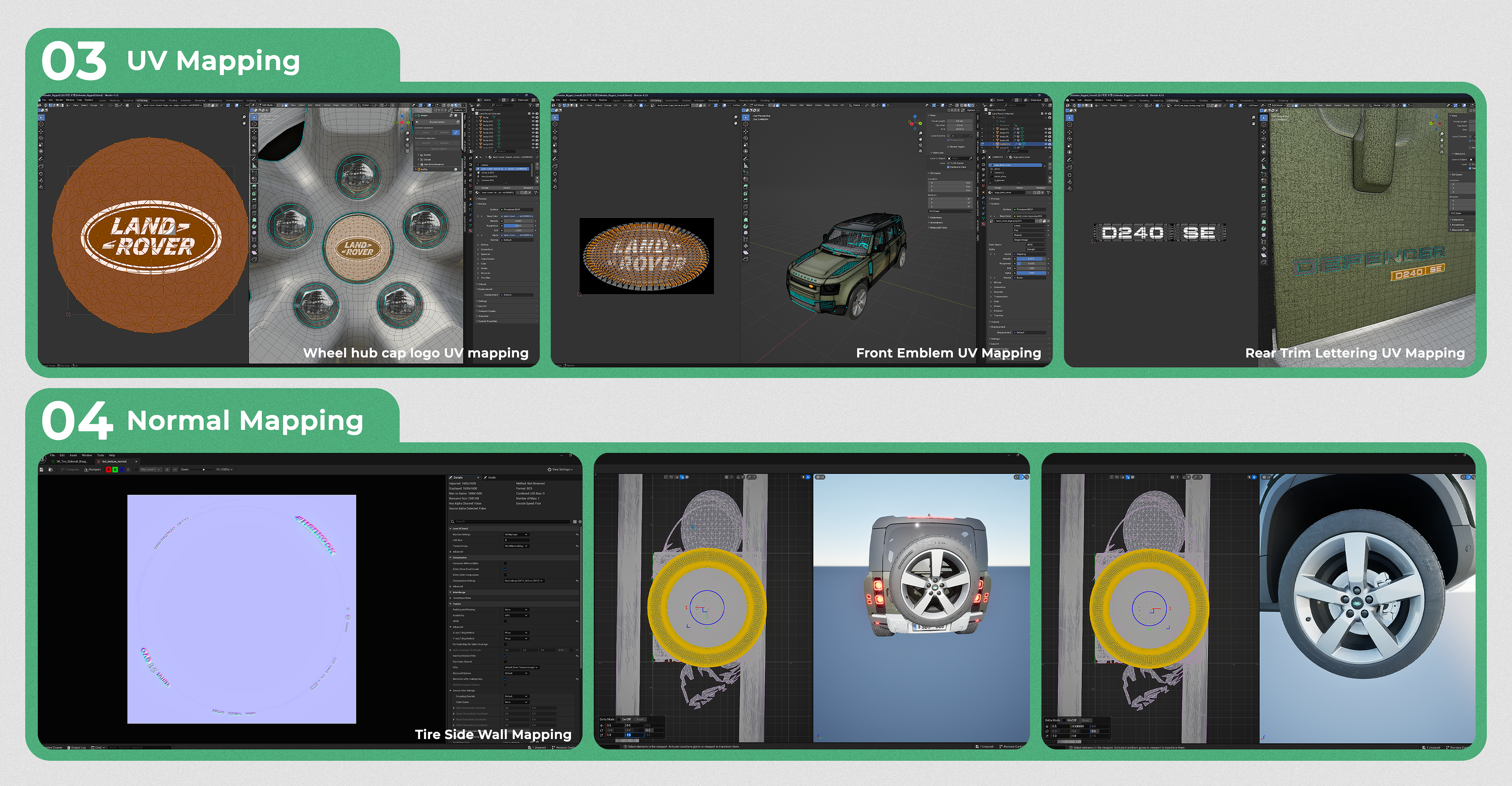Click the pan hand in Wheel hub cap UV editor
1512x786 pixels.
pos(244,124)
